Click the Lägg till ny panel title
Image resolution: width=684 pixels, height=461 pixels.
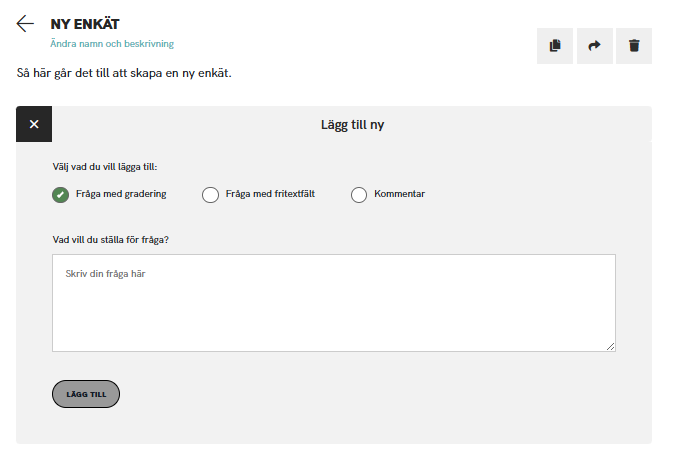pos(351,125)
